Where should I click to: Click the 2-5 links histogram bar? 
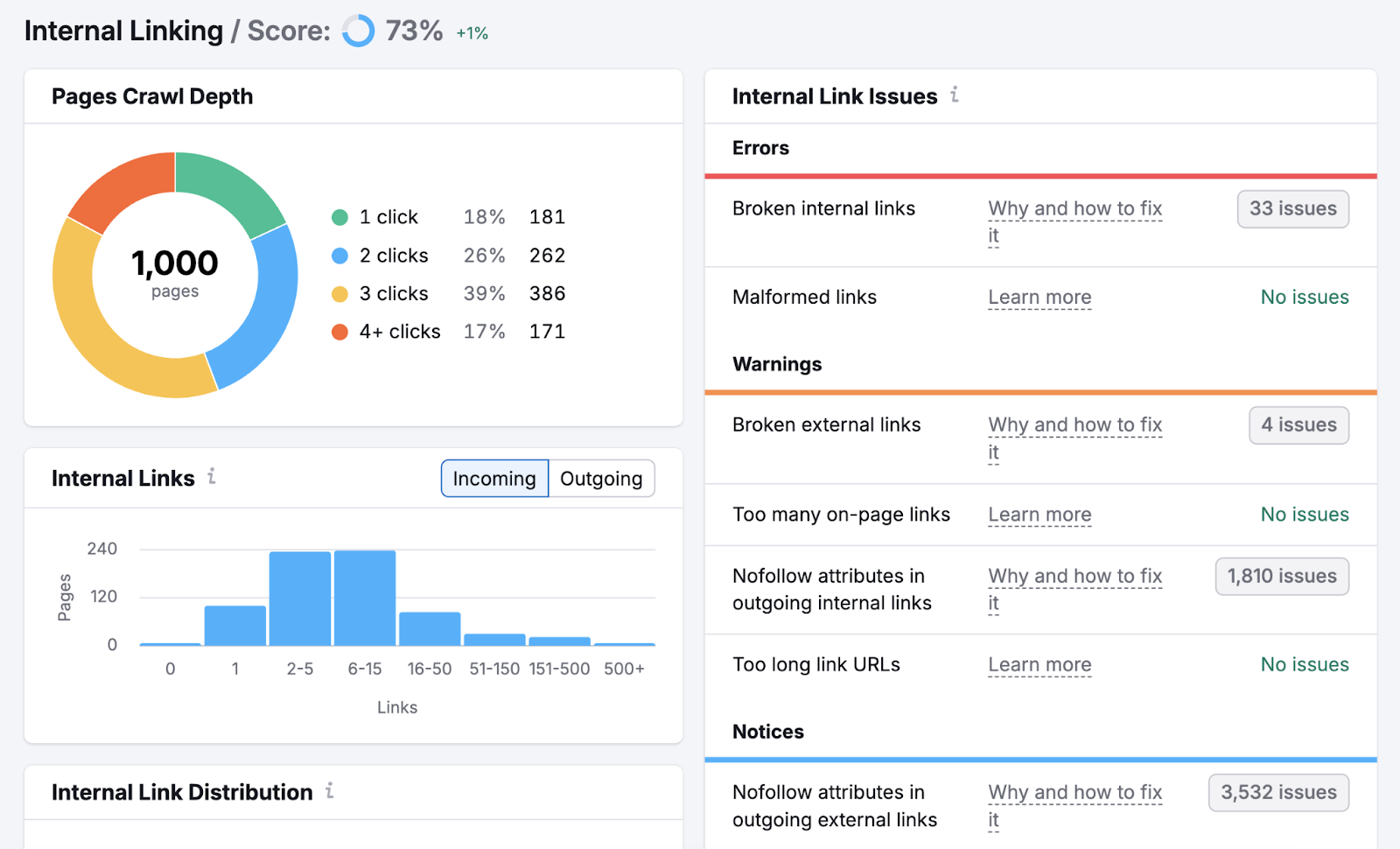(x=300, y=597)
